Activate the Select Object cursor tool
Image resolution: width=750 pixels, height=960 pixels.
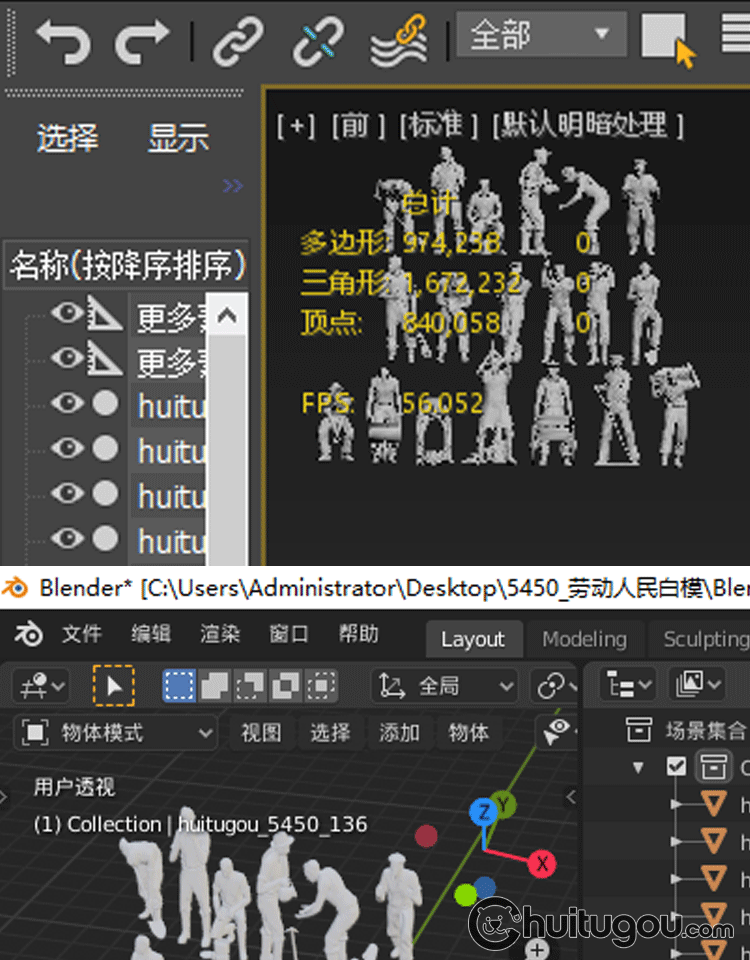coord(669,40)
